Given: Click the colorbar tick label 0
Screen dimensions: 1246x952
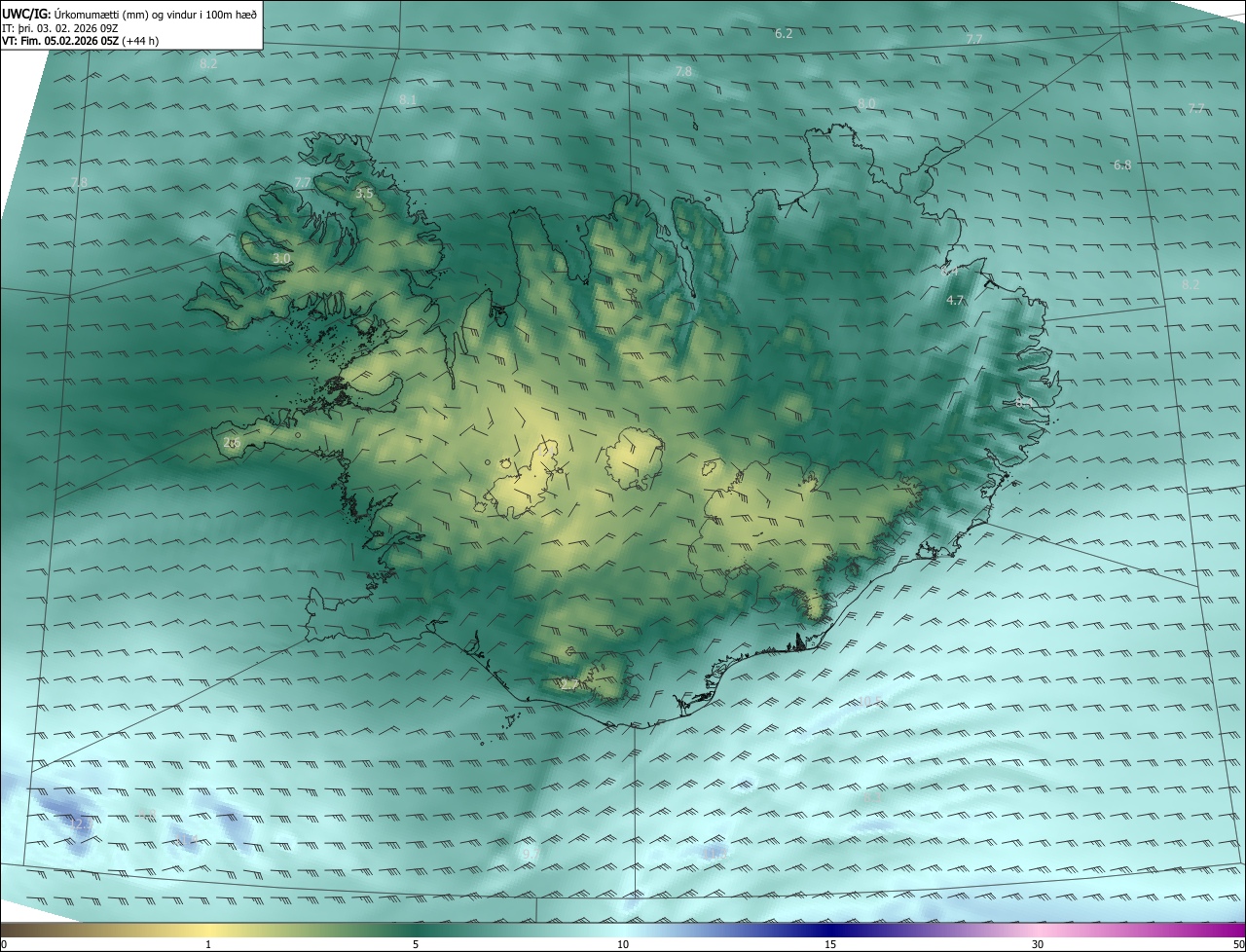Looking at the screenshot, I should point(4,944).
